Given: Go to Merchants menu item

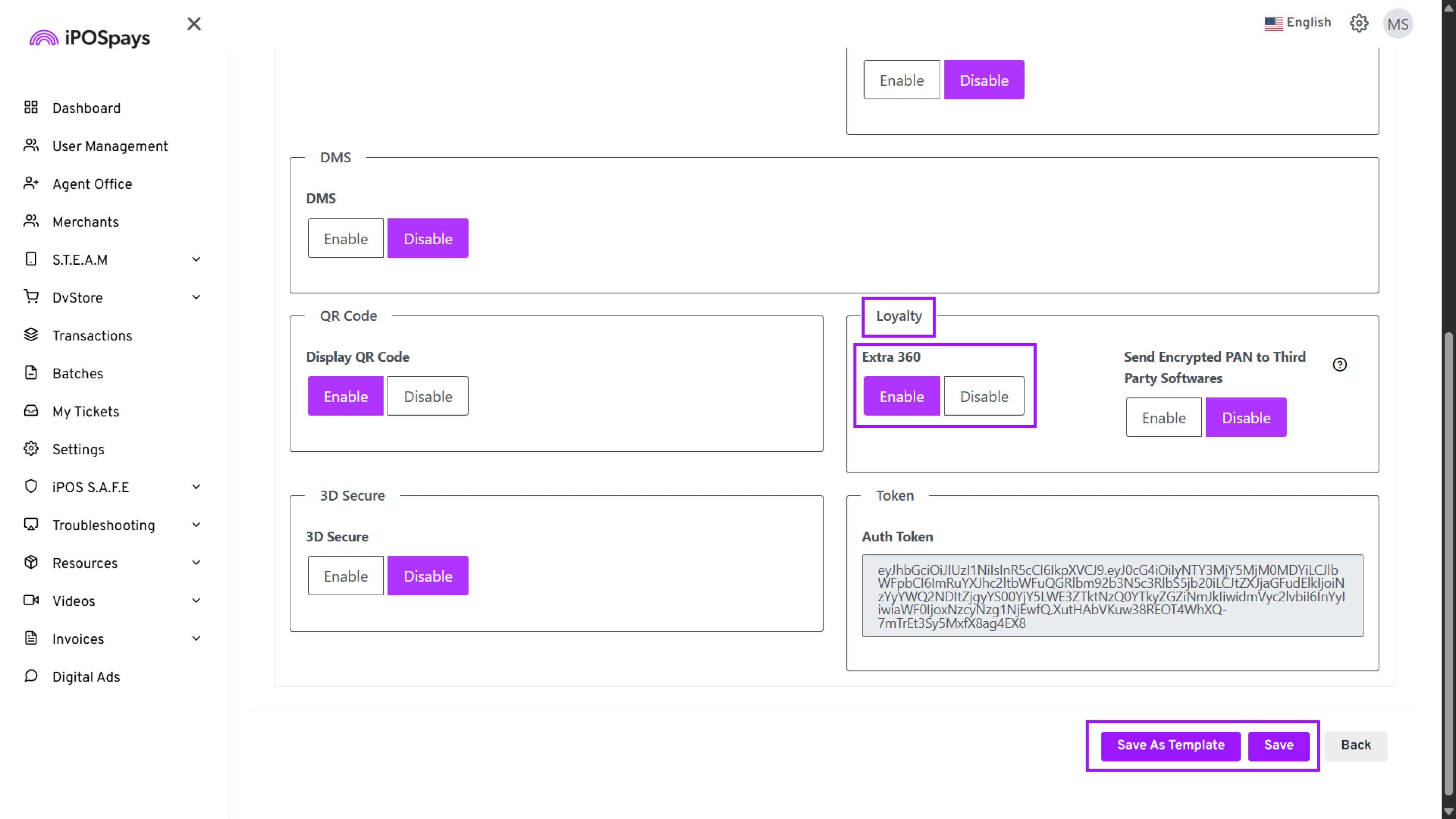Looking at the screenshot, I should (85, 222).
